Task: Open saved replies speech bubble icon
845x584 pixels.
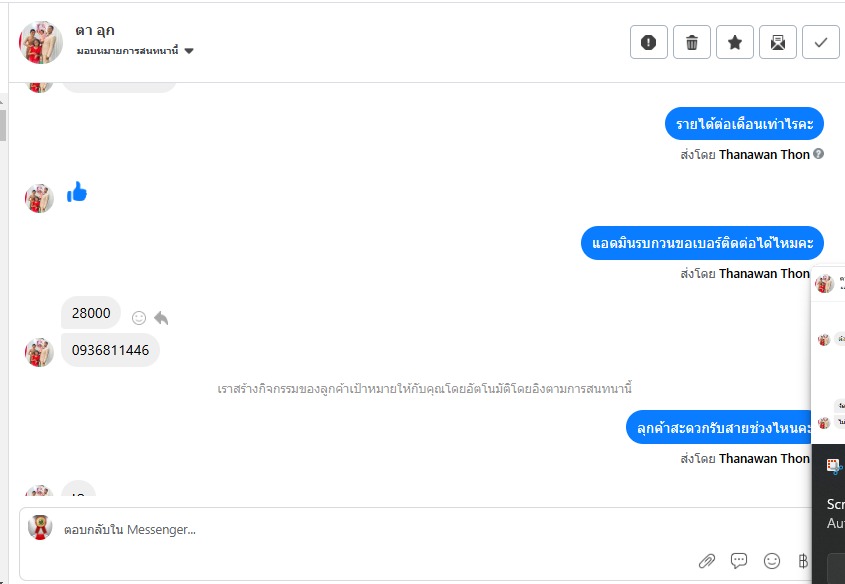Action: [x=739, y=561]
